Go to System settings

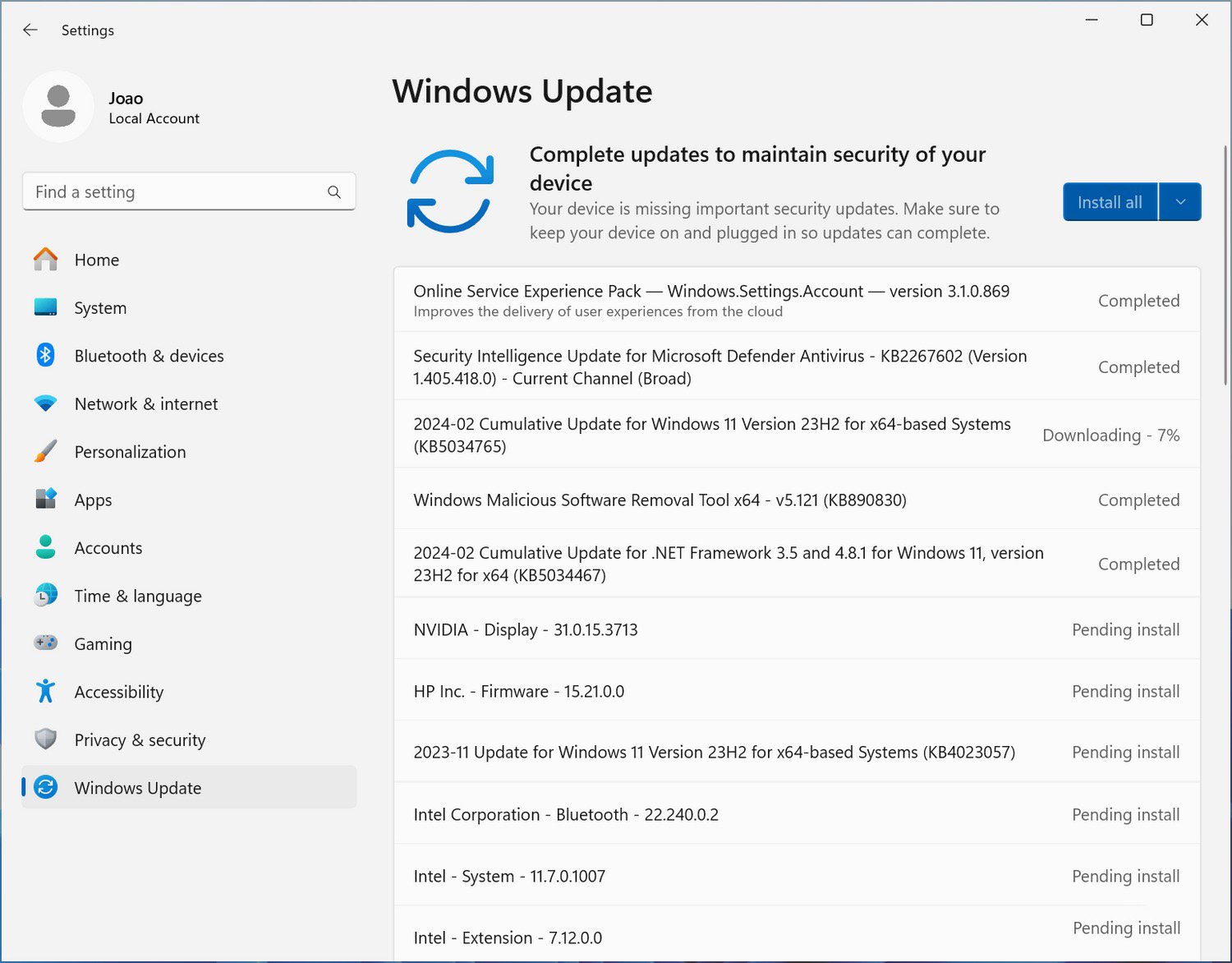pos(190,307)
